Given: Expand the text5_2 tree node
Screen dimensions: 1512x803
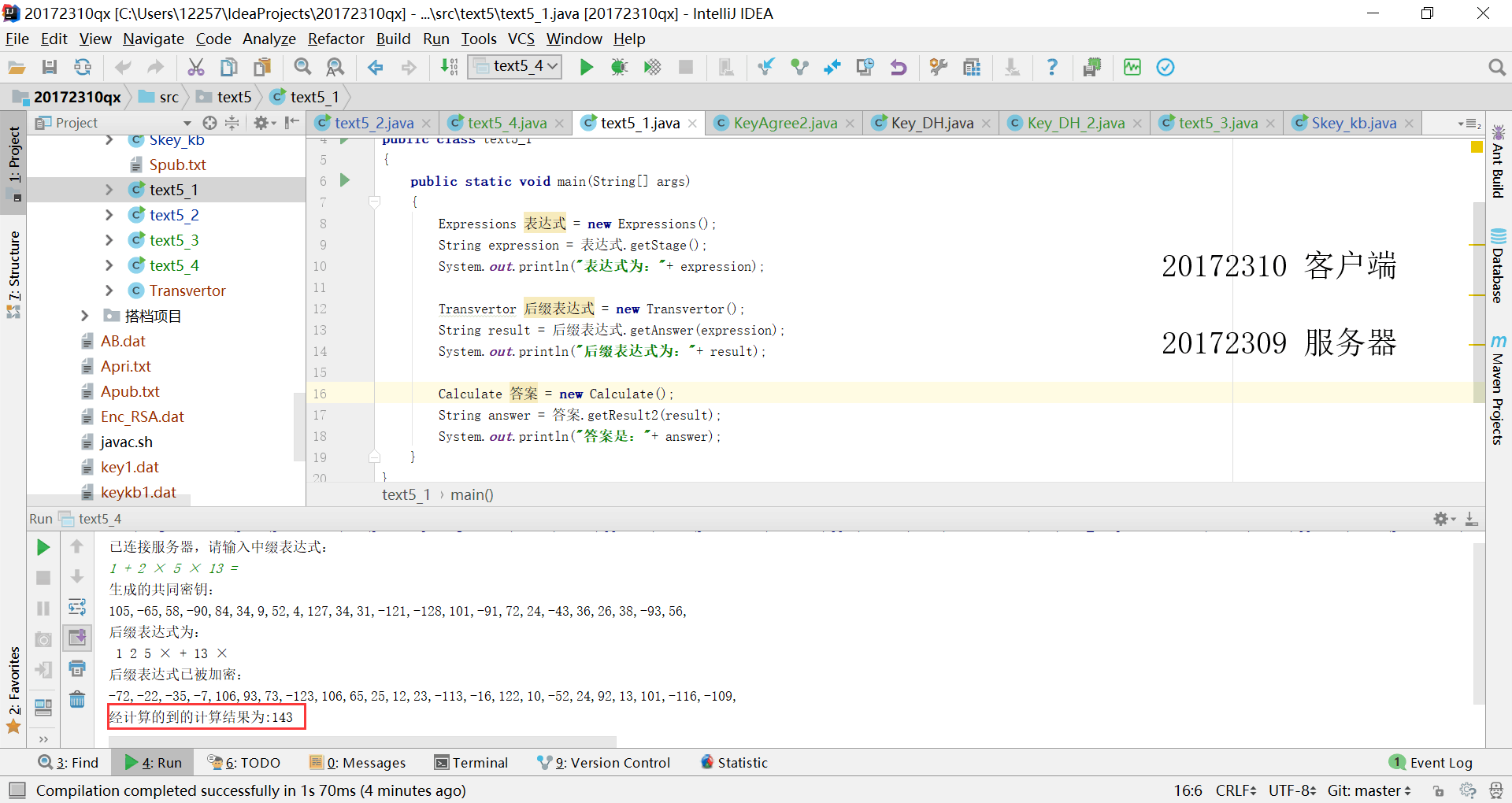Looking at the screenshot, I should tap(109, 215).
